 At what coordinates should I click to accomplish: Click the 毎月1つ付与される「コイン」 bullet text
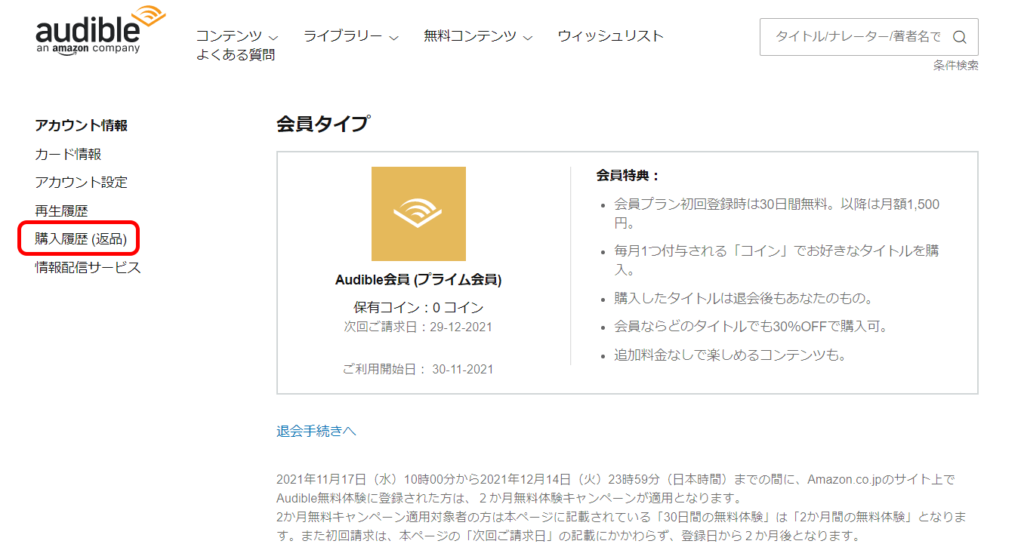pyautogui.click(x=776, y=260)
